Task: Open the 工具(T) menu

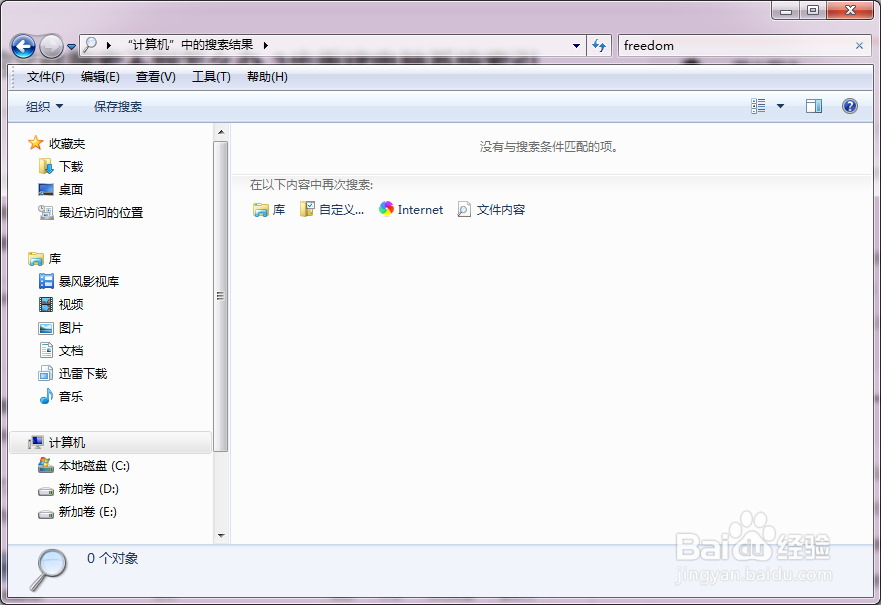Action: point(211,77)
